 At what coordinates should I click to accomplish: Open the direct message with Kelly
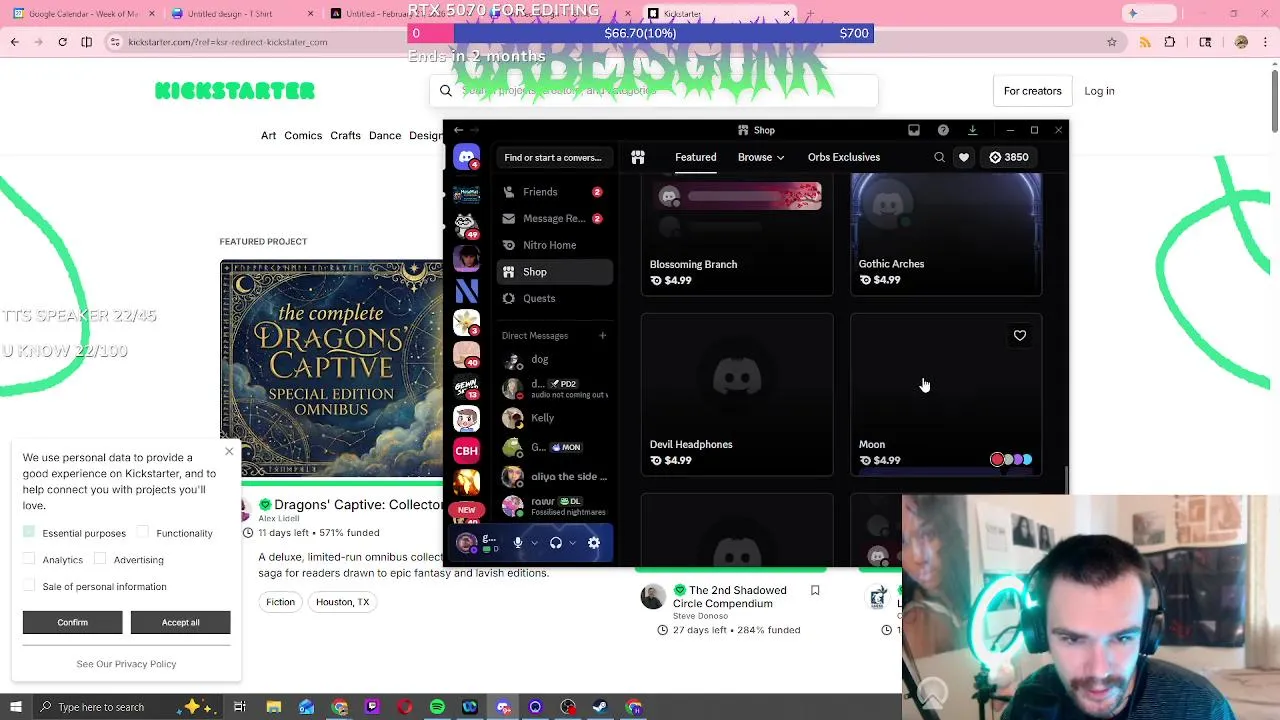click(x=554, y=418)
